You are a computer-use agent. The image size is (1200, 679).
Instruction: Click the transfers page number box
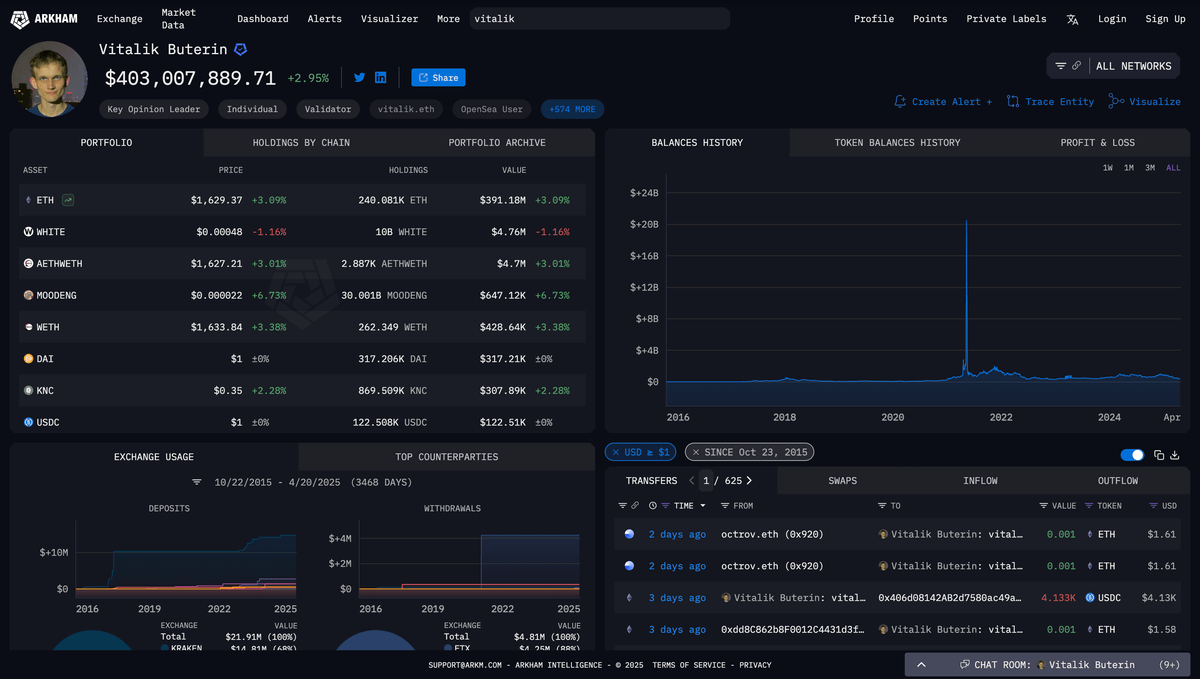(x=706, y=481)
